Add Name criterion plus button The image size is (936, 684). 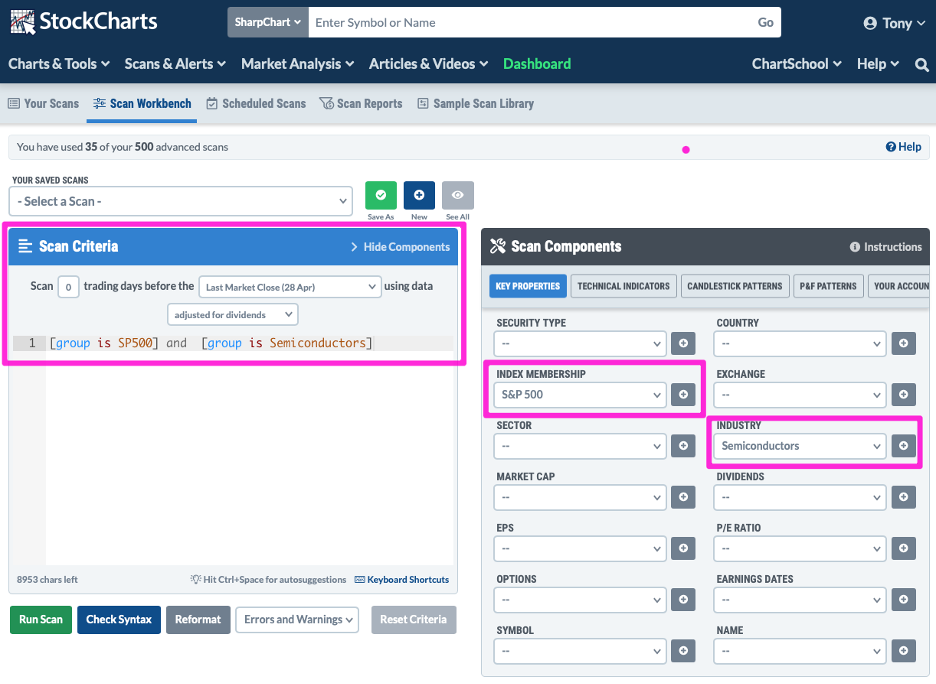pyautogui.click(x=904, y=651)
